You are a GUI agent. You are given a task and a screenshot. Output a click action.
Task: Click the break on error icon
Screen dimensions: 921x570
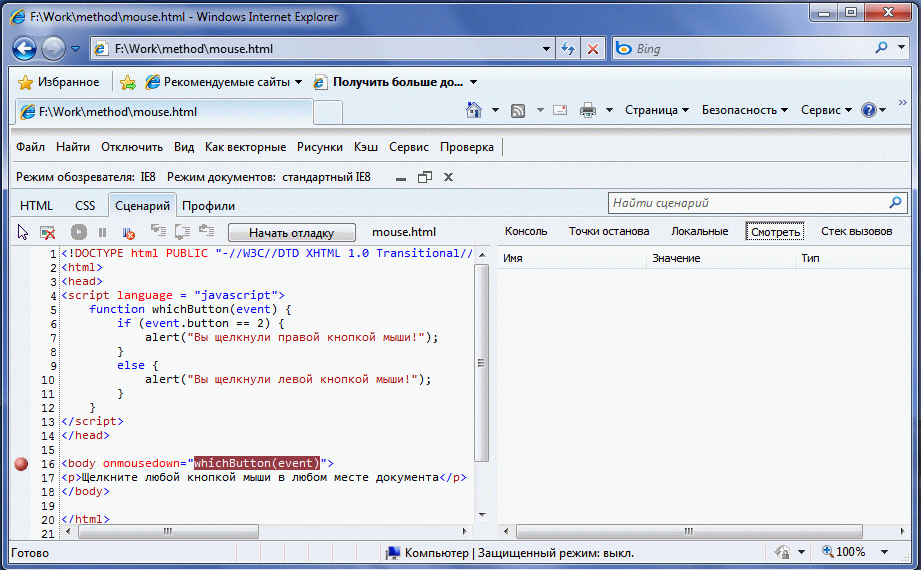click(x=128, y=233)
